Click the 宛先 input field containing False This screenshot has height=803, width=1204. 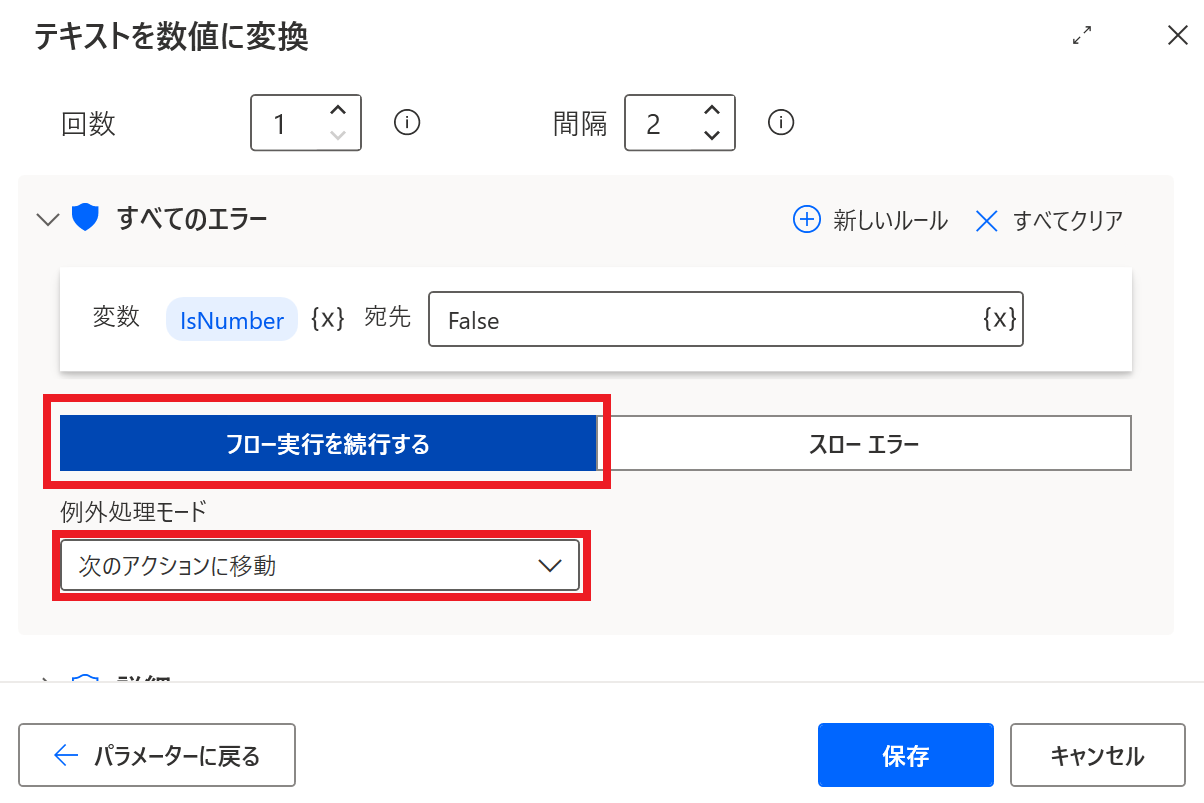pos(700,320)
